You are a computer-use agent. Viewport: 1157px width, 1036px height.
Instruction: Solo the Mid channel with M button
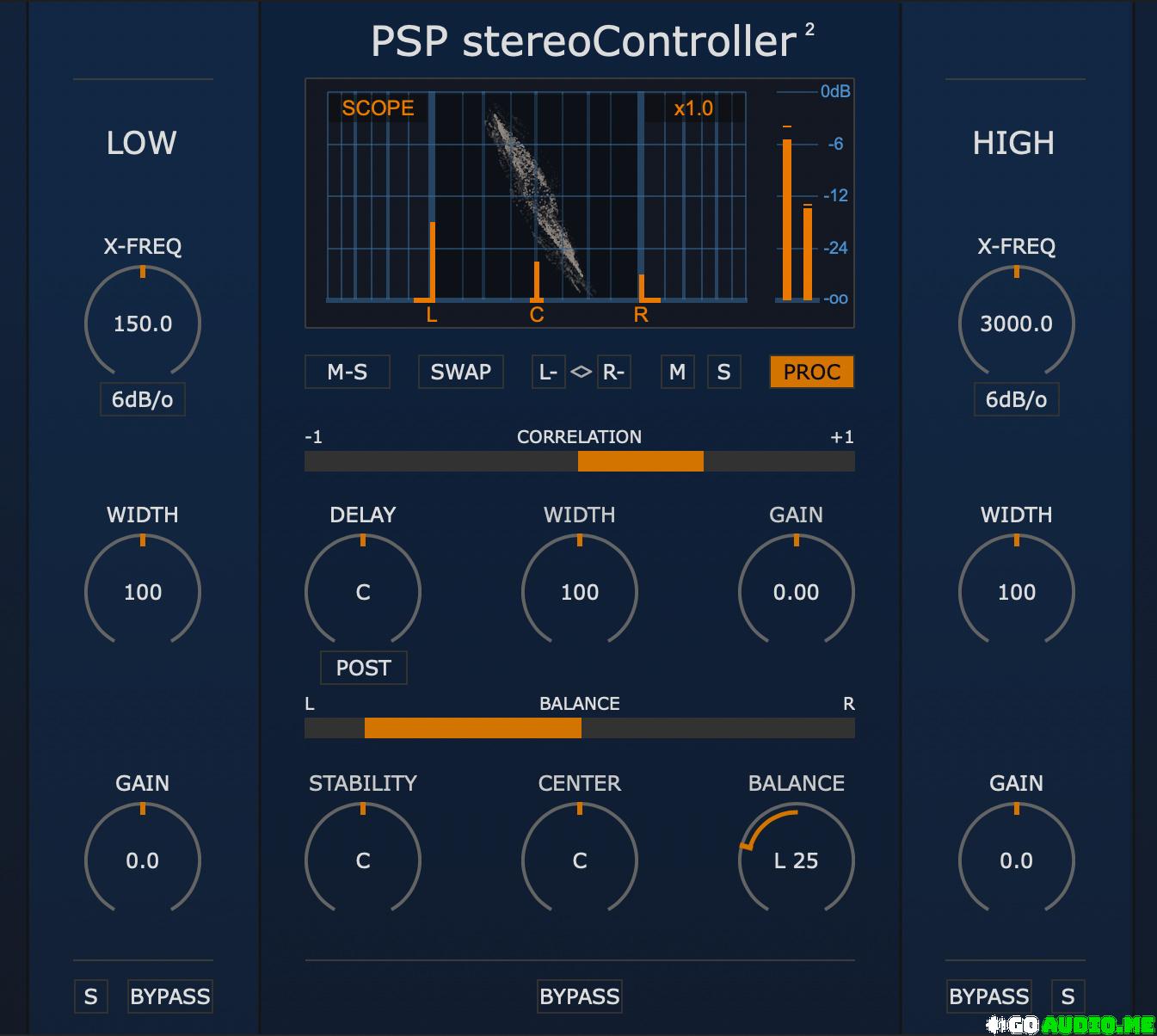677,373
